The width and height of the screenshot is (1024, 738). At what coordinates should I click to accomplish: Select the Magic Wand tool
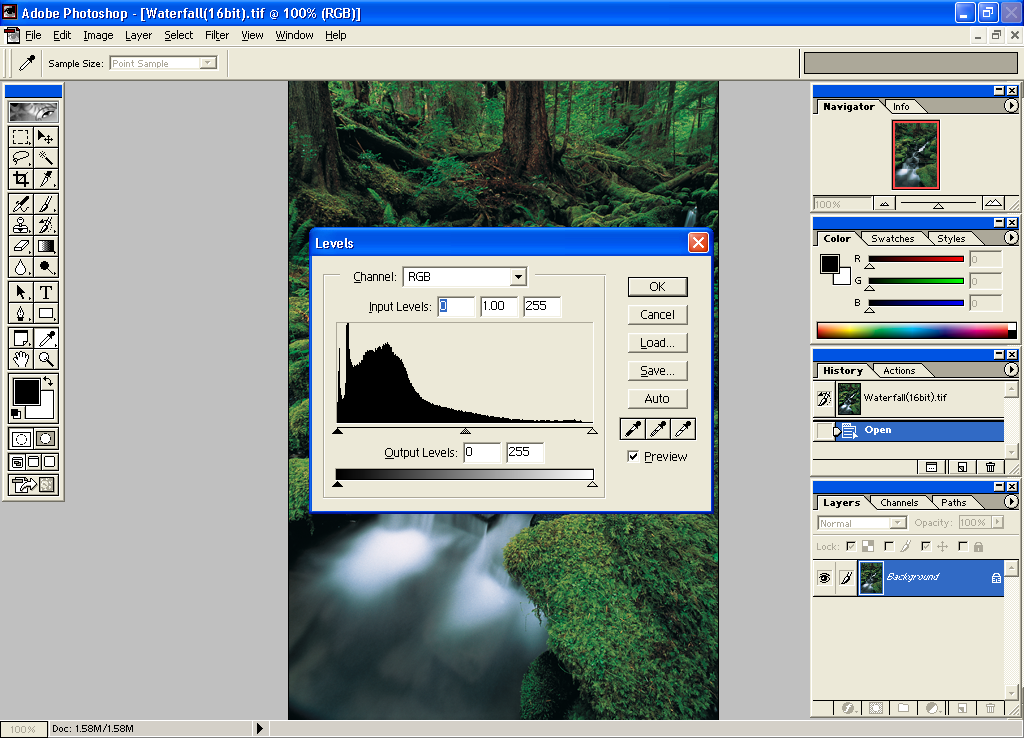pos(46,158)
